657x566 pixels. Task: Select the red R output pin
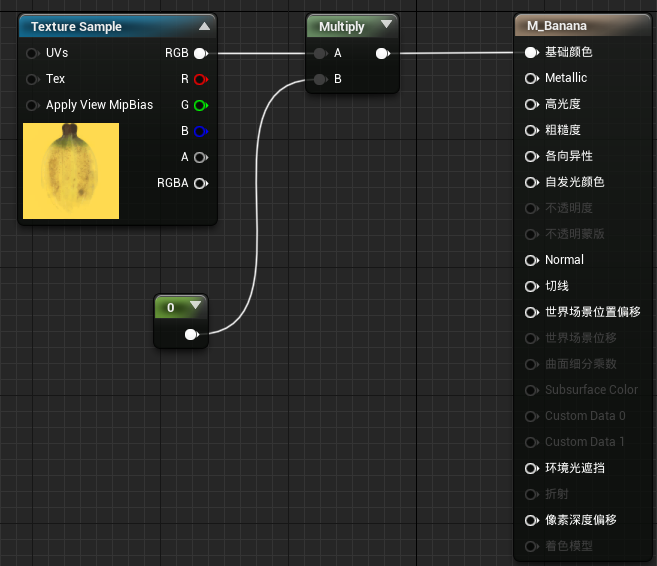[201, 79]
